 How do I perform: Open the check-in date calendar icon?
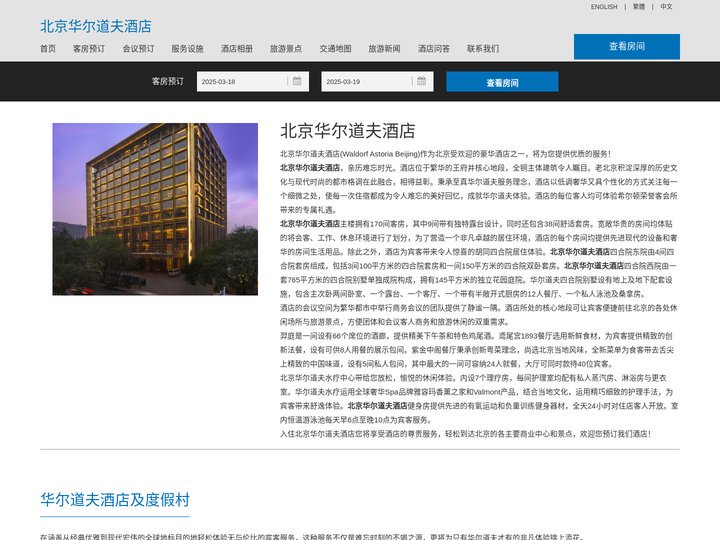click(297, 81)
